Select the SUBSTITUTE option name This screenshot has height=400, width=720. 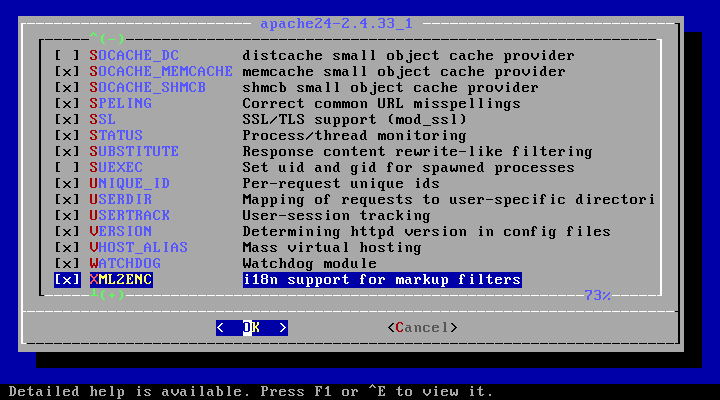click(134, 152)
